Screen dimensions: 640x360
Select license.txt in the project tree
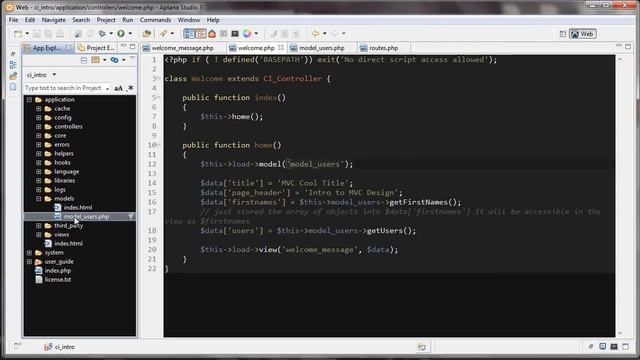coord(58,280)
